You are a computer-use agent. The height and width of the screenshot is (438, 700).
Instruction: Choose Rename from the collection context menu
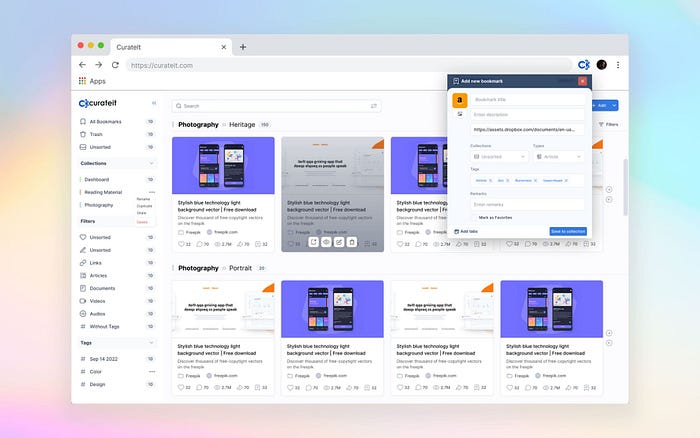[x=143, y=199]
